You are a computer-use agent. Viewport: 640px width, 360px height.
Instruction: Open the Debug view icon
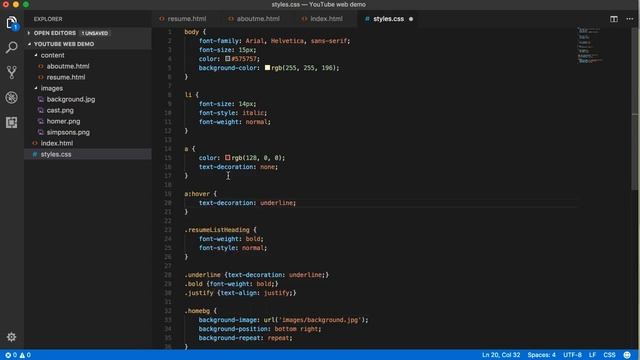[11, 97]
